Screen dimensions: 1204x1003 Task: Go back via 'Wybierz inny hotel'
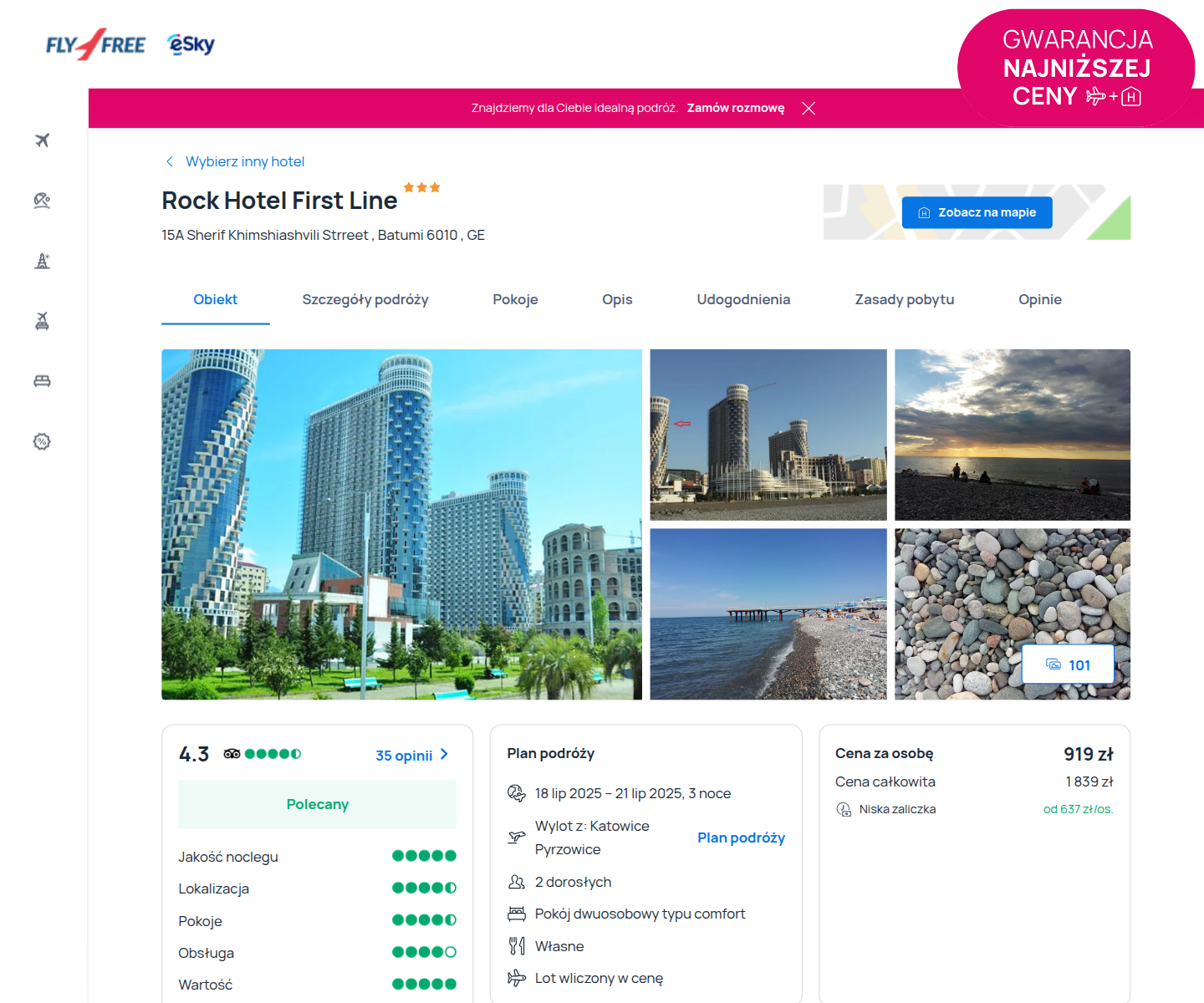(244, 161)
